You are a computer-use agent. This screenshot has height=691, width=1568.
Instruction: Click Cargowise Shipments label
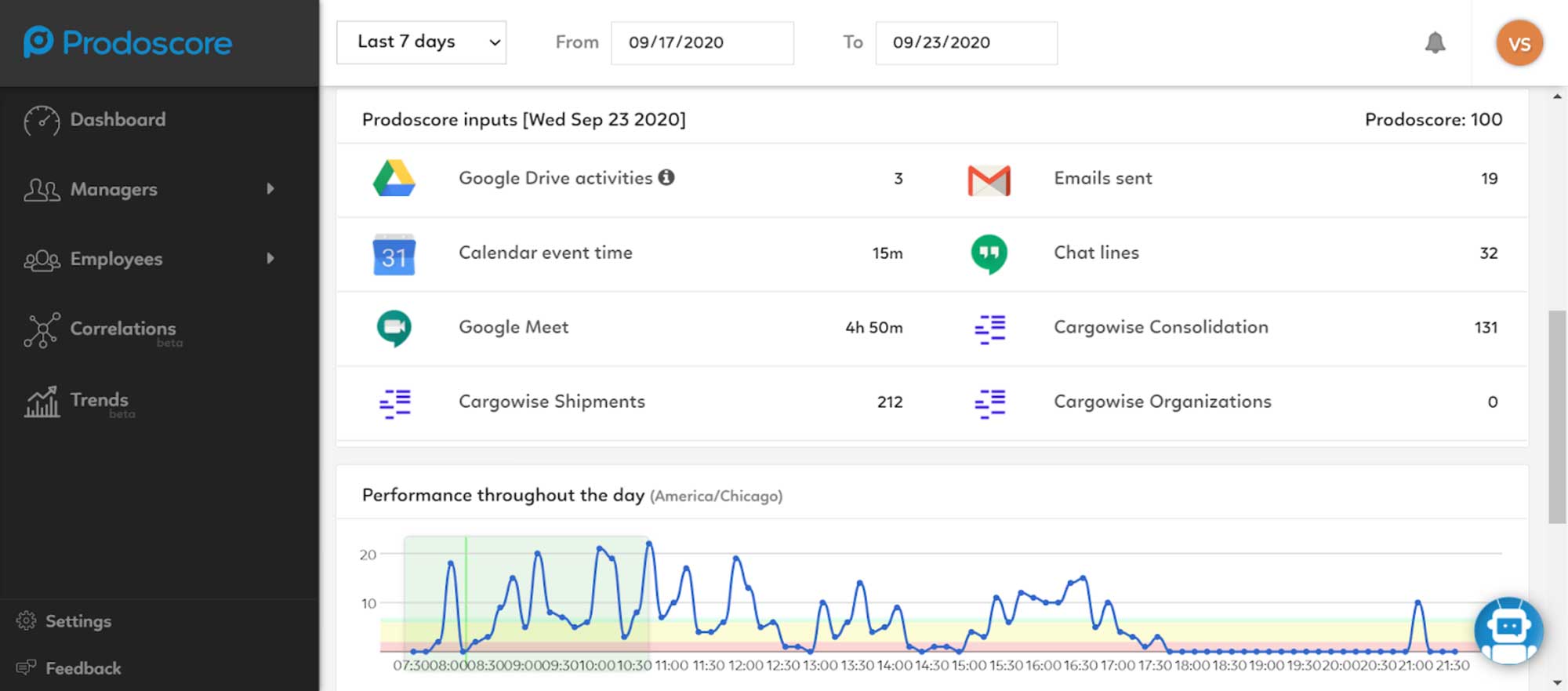pyautogui.click(x=552, y=402)
